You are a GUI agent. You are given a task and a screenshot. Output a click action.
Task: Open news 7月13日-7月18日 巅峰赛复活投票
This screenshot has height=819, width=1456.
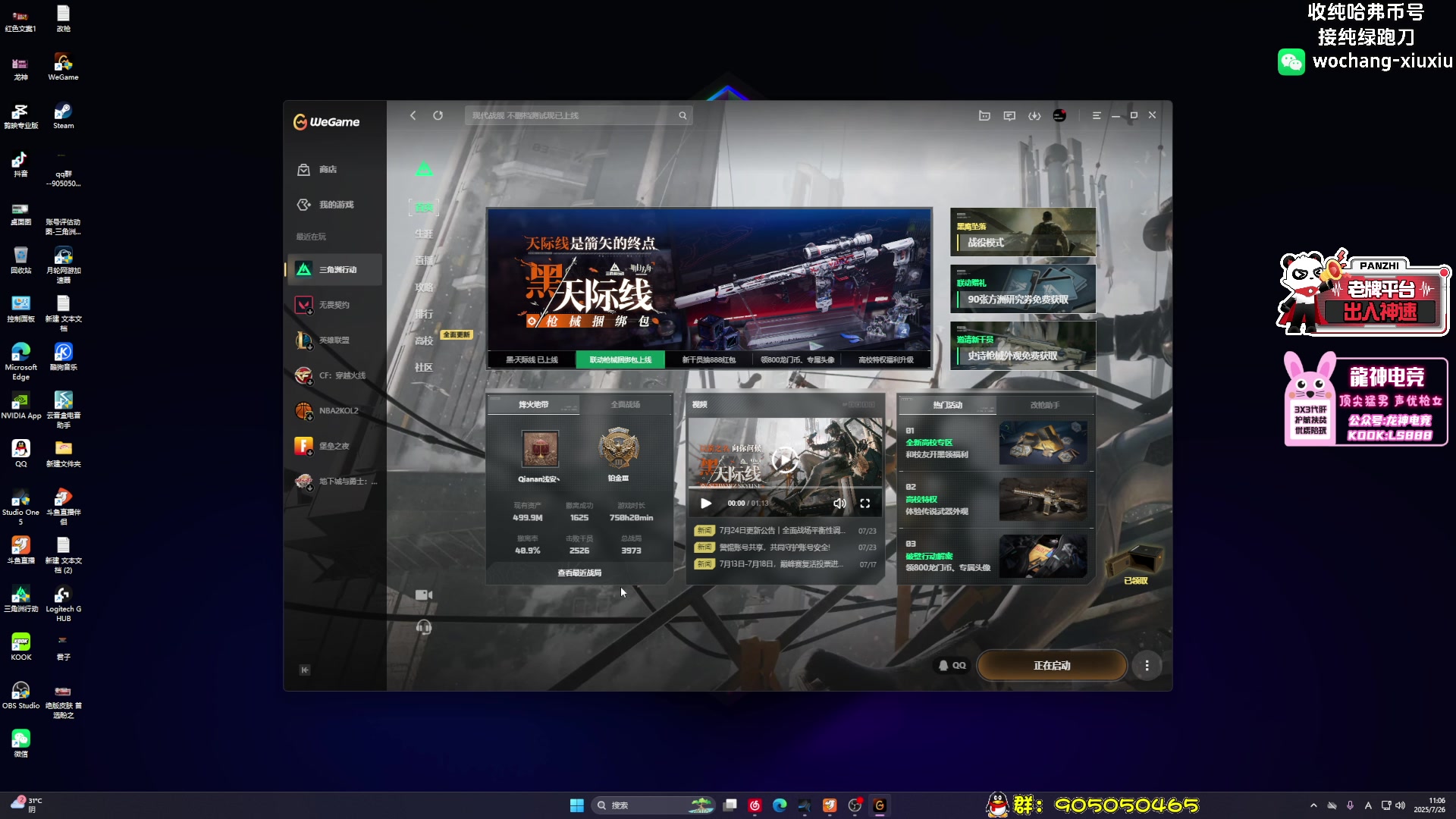(x=785, y=564)
